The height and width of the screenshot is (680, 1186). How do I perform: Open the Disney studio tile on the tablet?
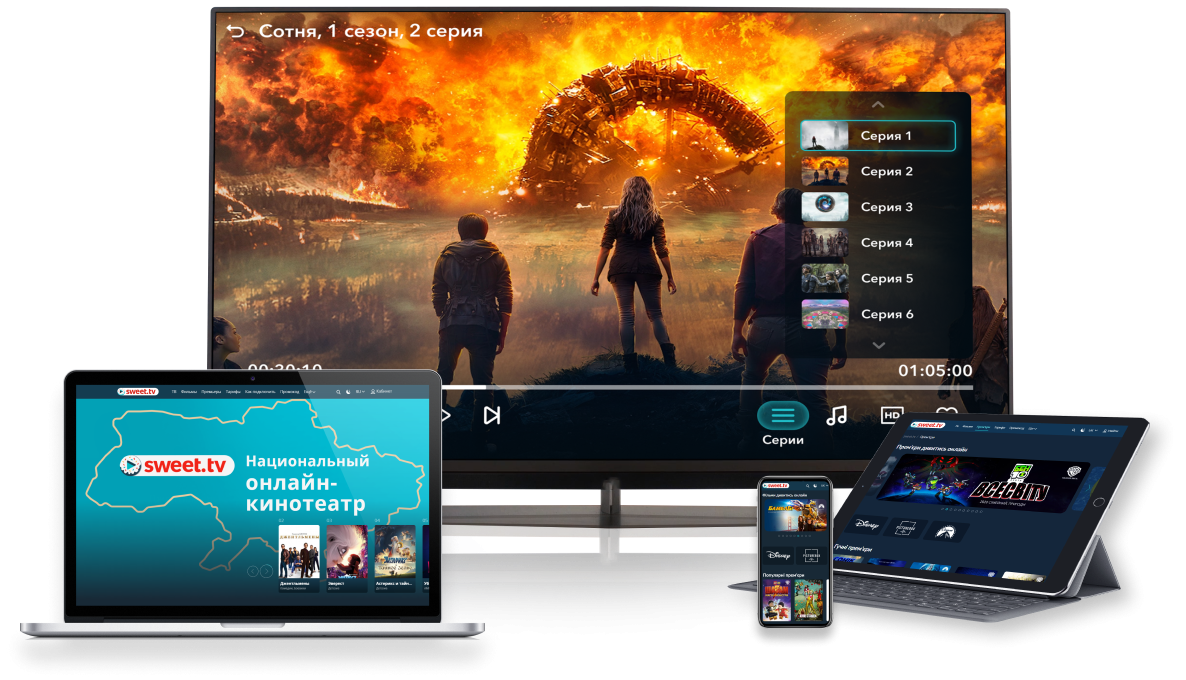[867, 523]
